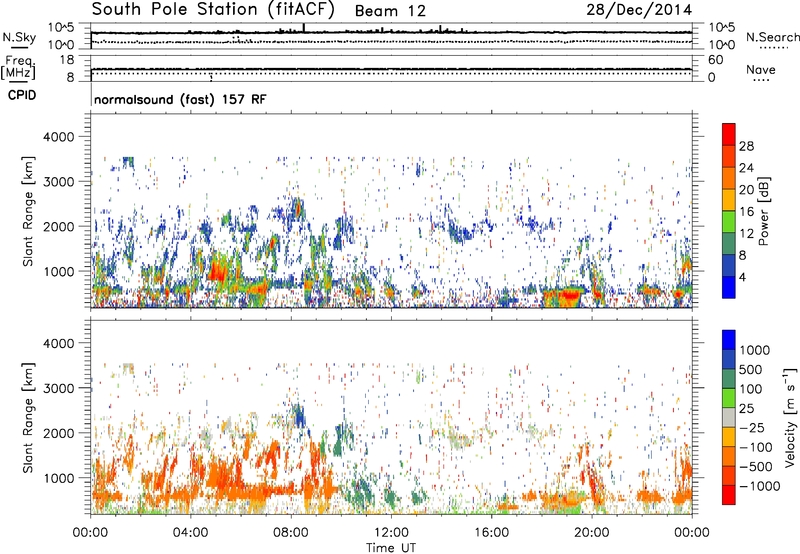Click the light green 12–16 dB Power bar segment
The width and height of the screenshot is (800, 554).
(729, 221)
